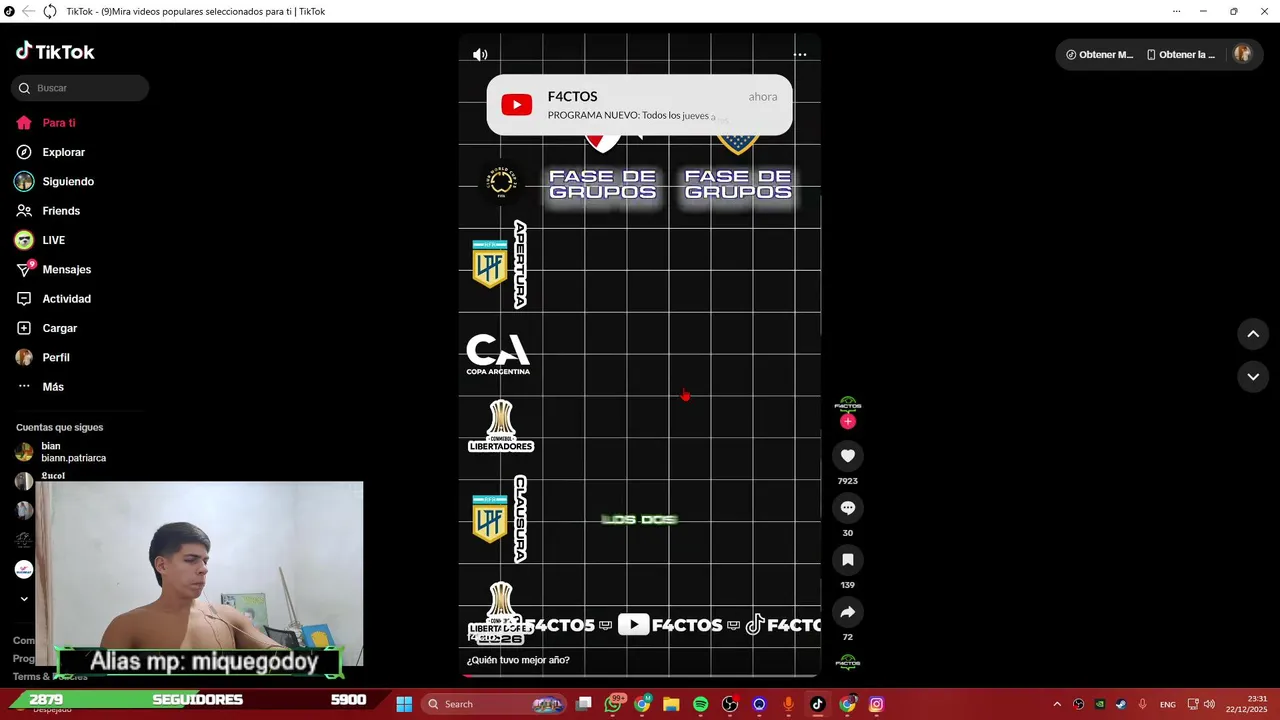Click the Obtener la... app button
1280x720 pixels.
coord(1181,55)
